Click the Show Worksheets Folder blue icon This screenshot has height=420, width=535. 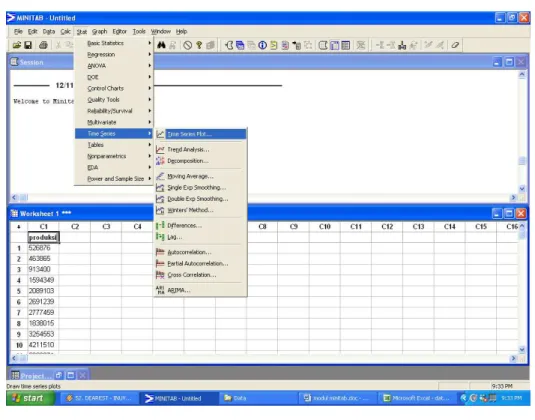coord(240,45)
